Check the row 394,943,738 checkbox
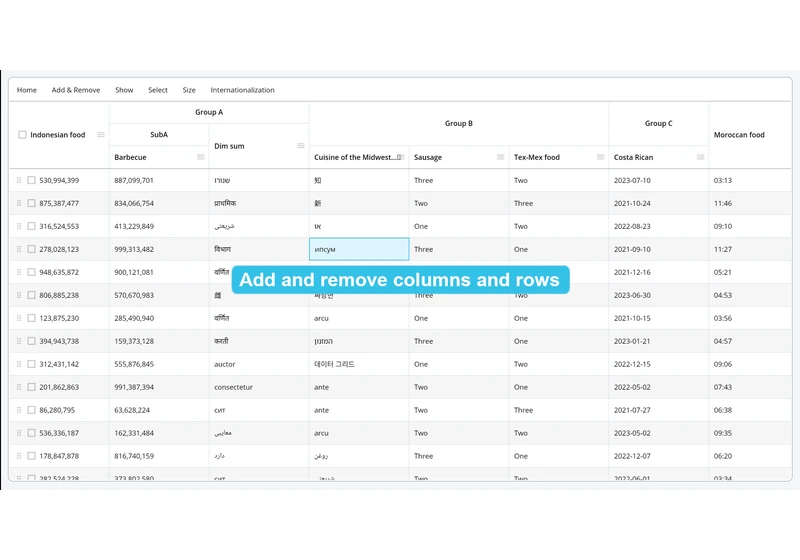The image size is (800, 560). [32, 341]
